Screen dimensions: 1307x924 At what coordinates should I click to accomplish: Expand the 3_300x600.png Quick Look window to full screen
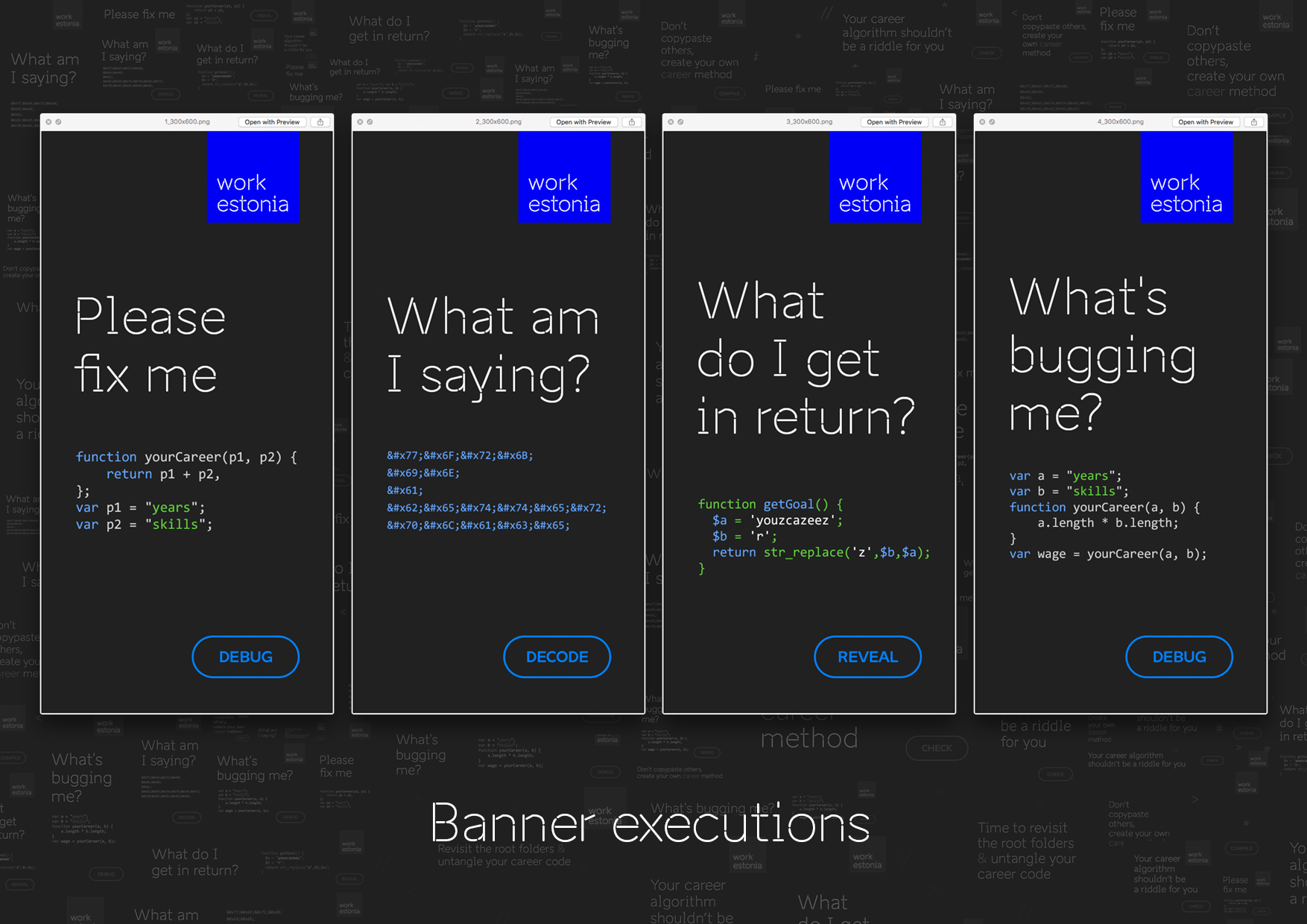click(x=680, y=122)
